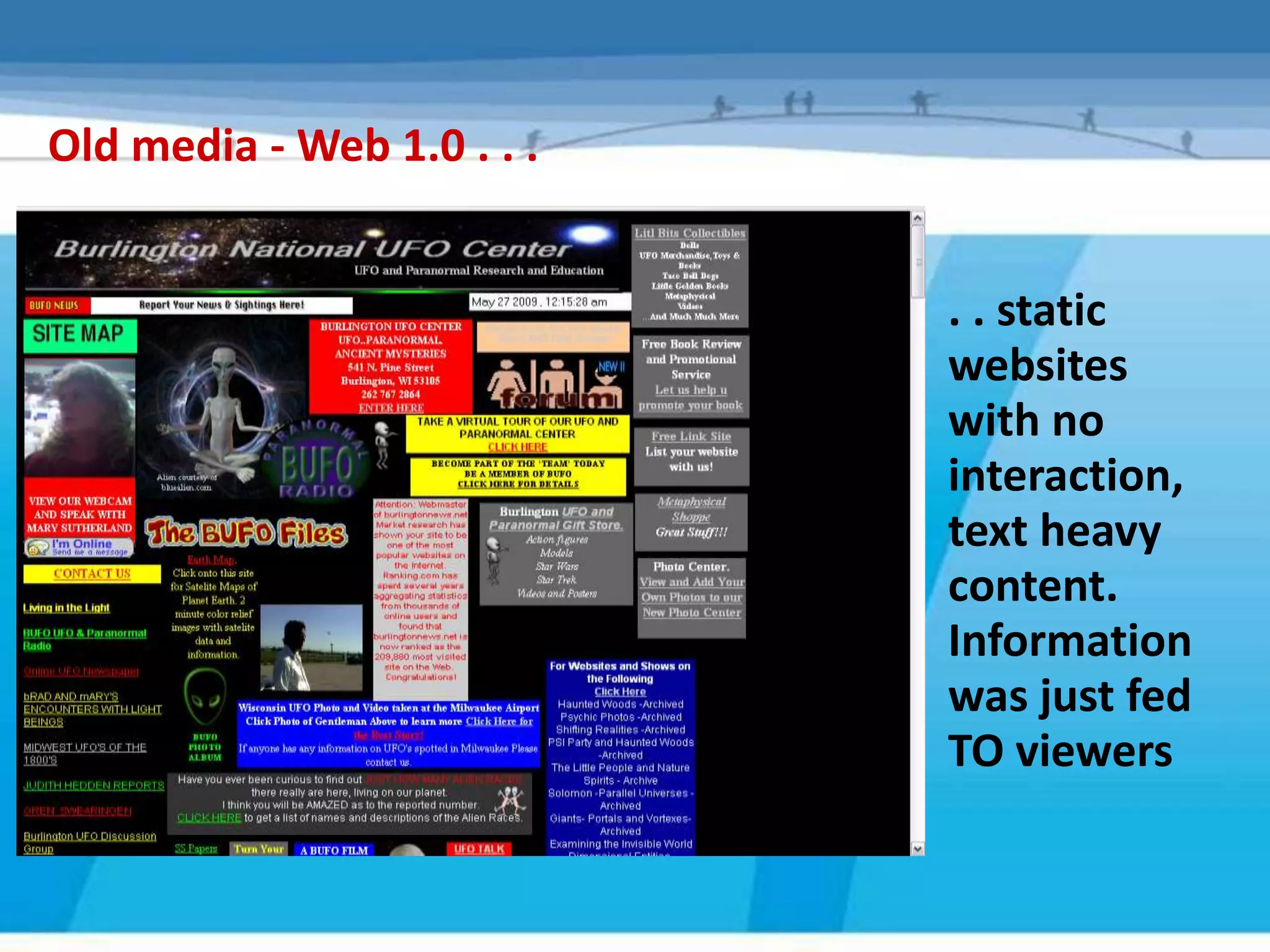Viewport: 1270px width, 952px height.
Task: Open the webcam photo of Mary Sutherland
Action: (79, 417)
